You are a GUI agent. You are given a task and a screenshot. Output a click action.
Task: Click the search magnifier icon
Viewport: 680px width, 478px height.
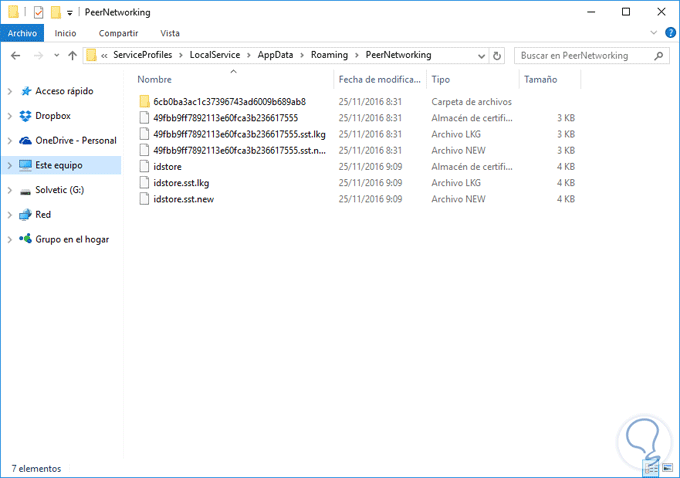tap(659, 56)
